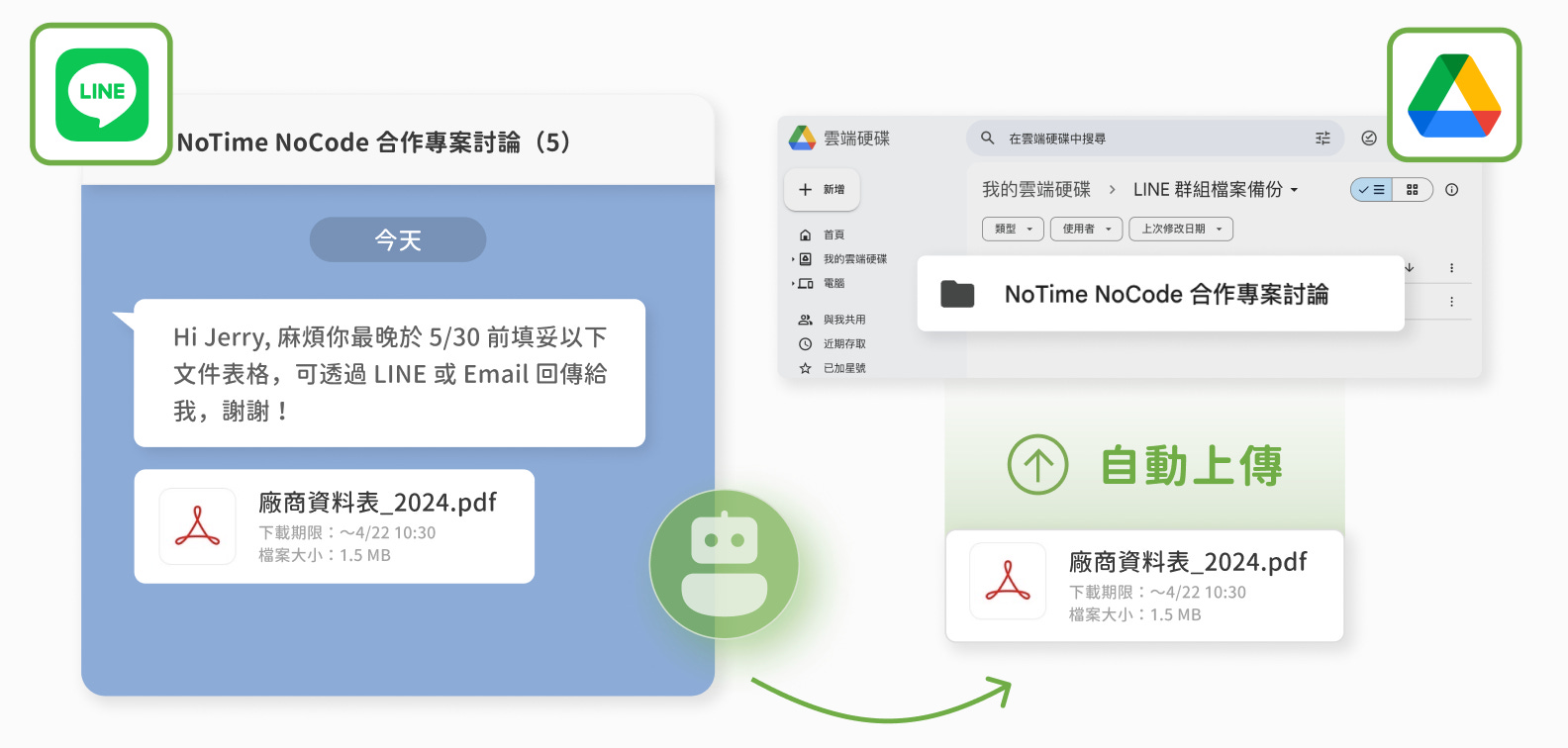Open NoTime NoCode 合作專案討論 folder
This screenshot has width=1568, height=748.
[x=1161, y=294]
